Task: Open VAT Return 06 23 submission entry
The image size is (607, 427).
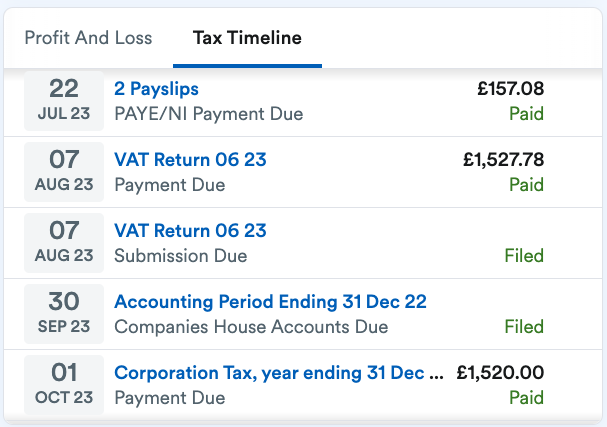Action: (x=190, y=230)
